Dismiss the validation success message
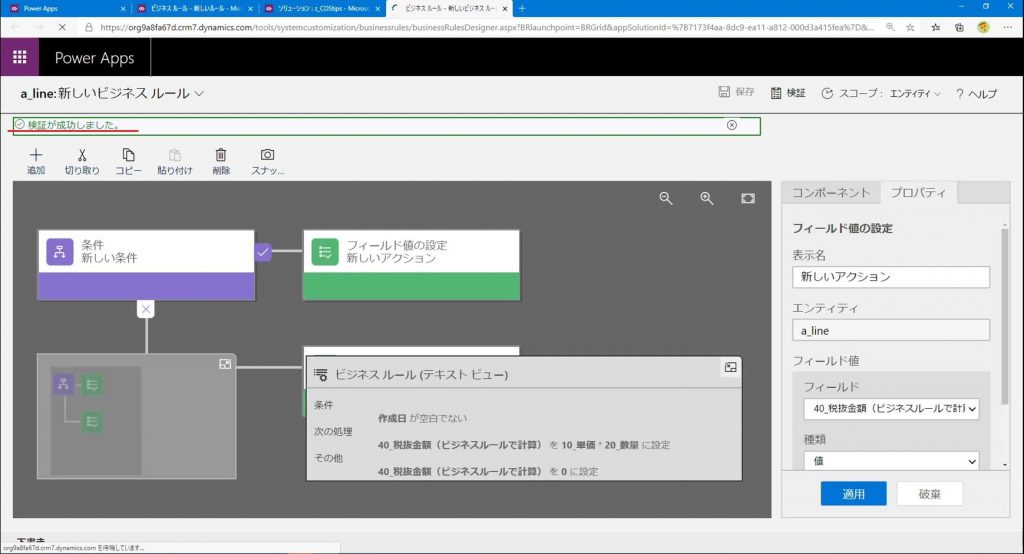Viewport: 1024px width, 554px height. (731, 125)
